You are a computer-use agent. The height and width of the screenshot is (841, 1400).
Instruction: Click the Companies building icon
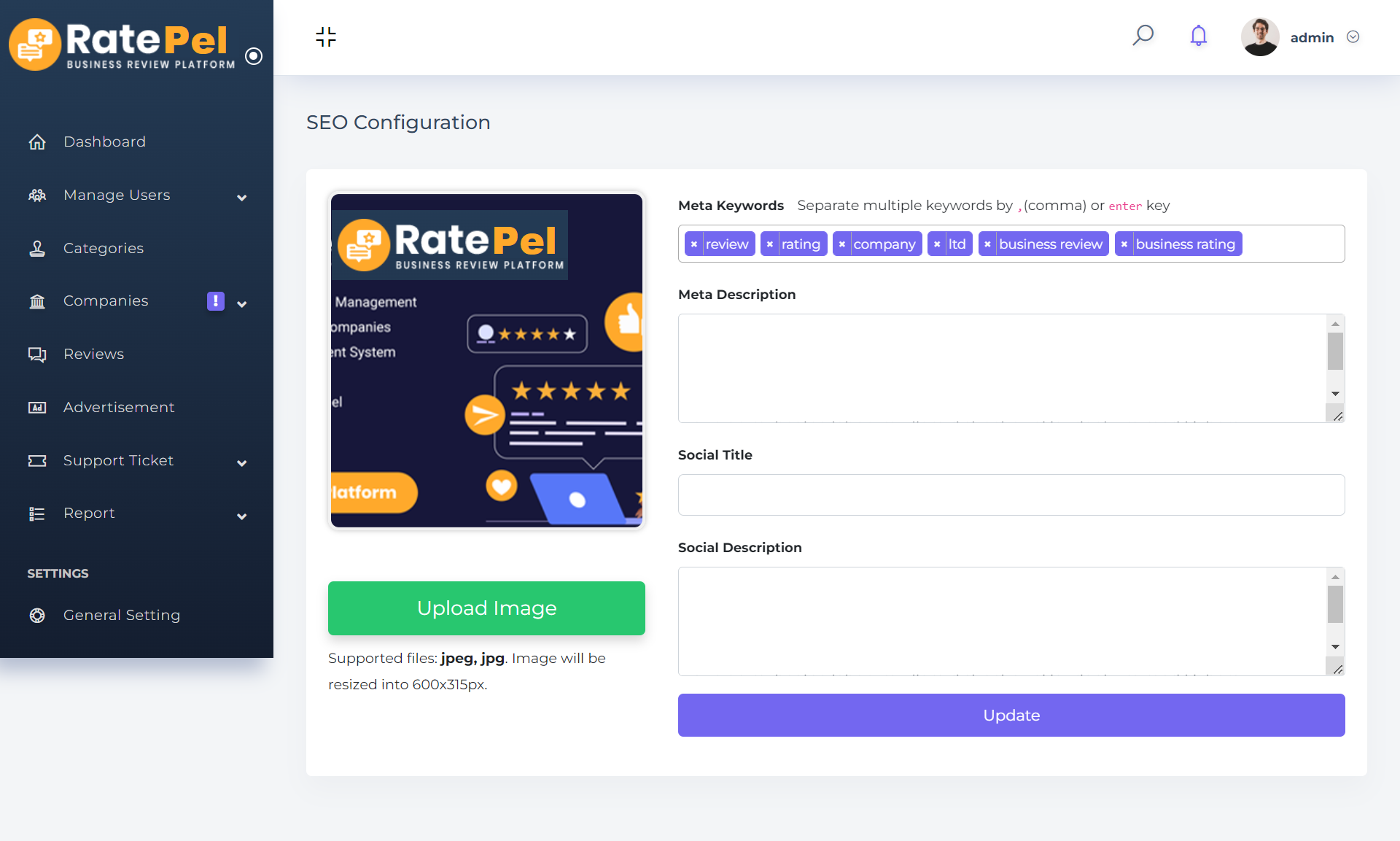[37, 301]
